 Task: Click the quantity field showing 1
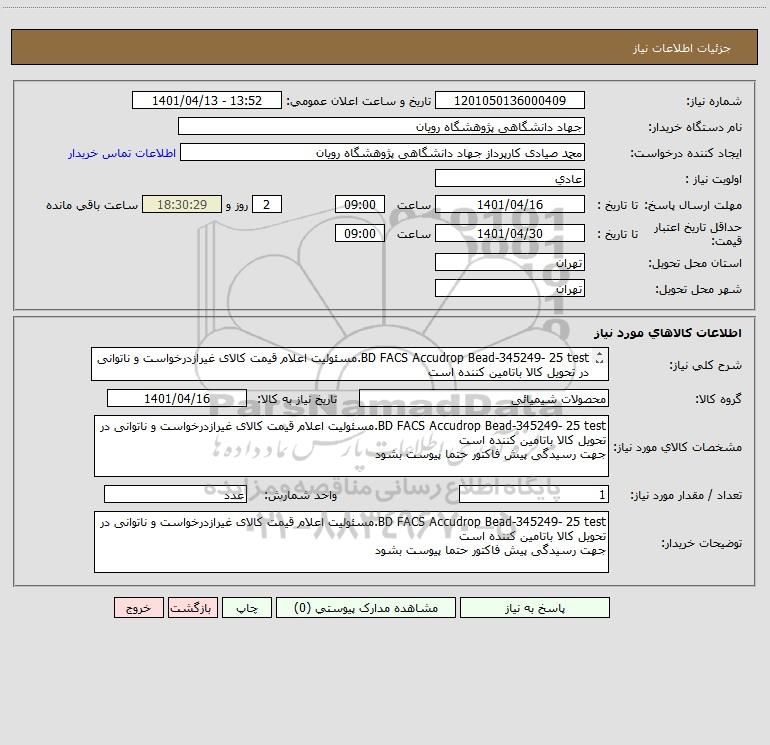point(534,494)
